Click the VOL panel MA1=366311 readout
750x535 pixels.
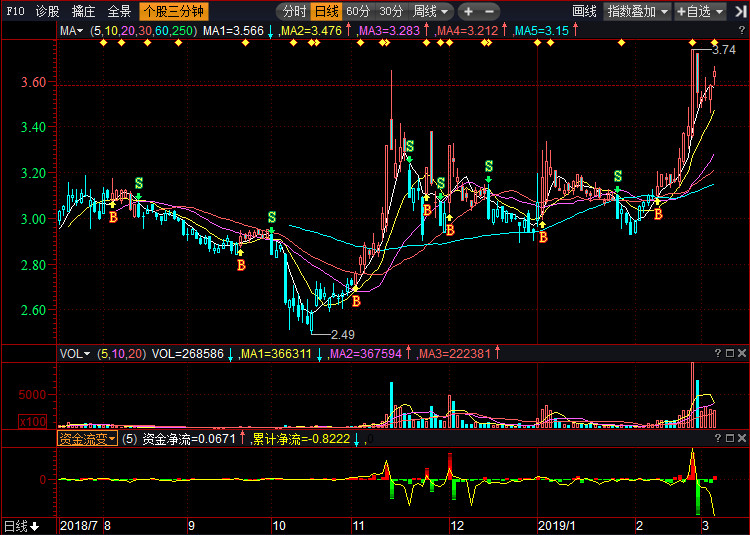coord(276,354)
